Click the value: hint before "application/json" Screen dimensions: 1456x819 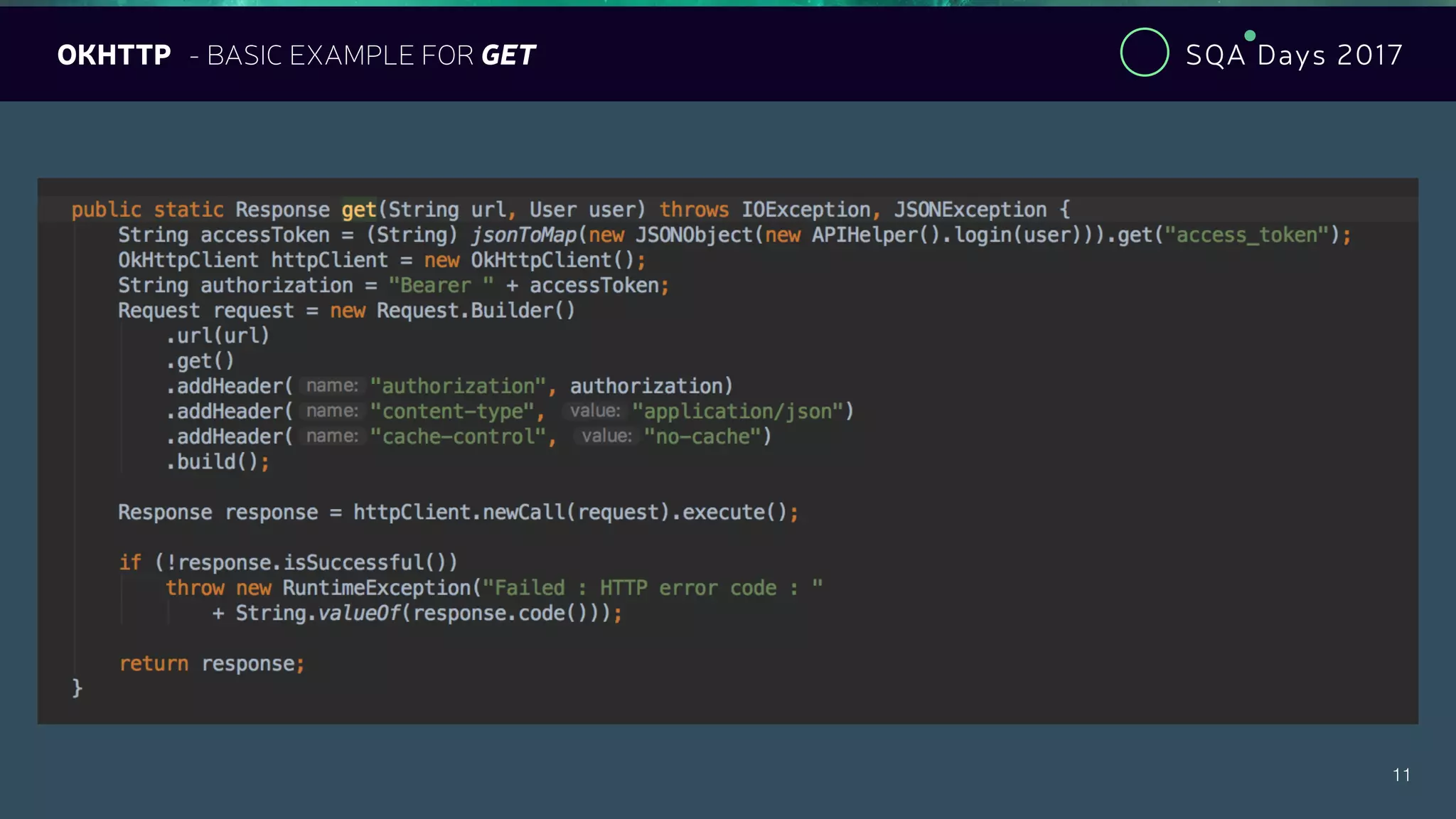(x=595, y=411)
